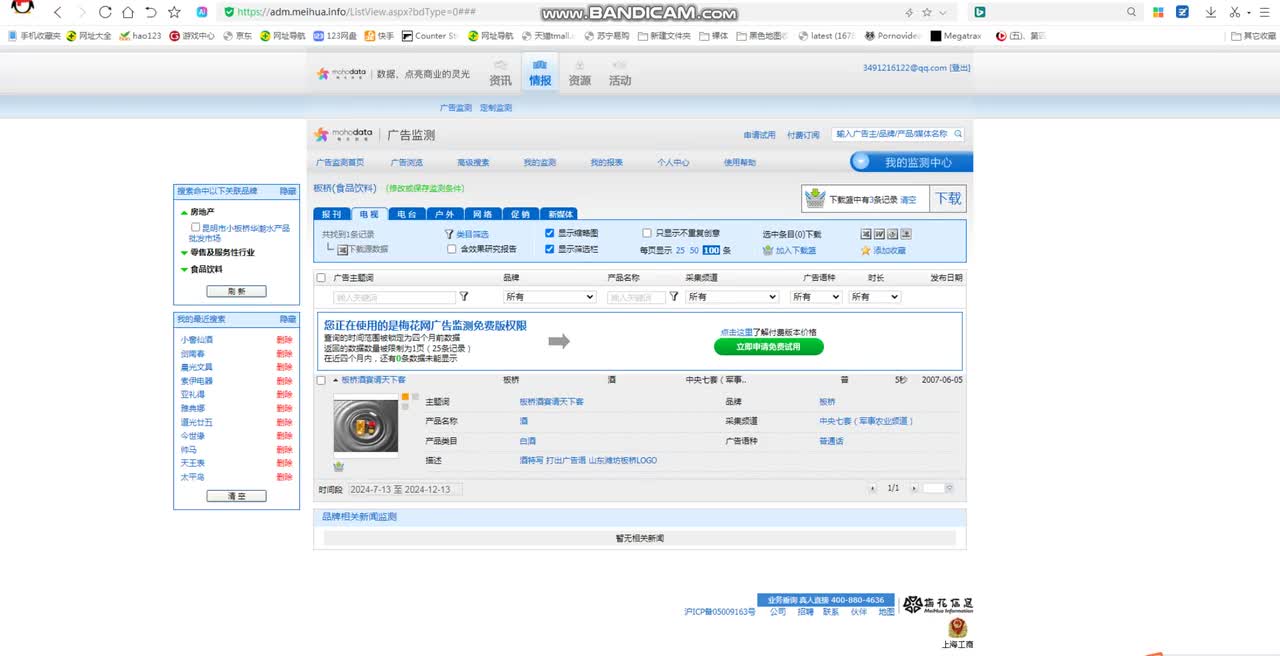
Task: Open the 广告语种 filter dropdown
Action: pyautogui.click(x=816, y=297)
